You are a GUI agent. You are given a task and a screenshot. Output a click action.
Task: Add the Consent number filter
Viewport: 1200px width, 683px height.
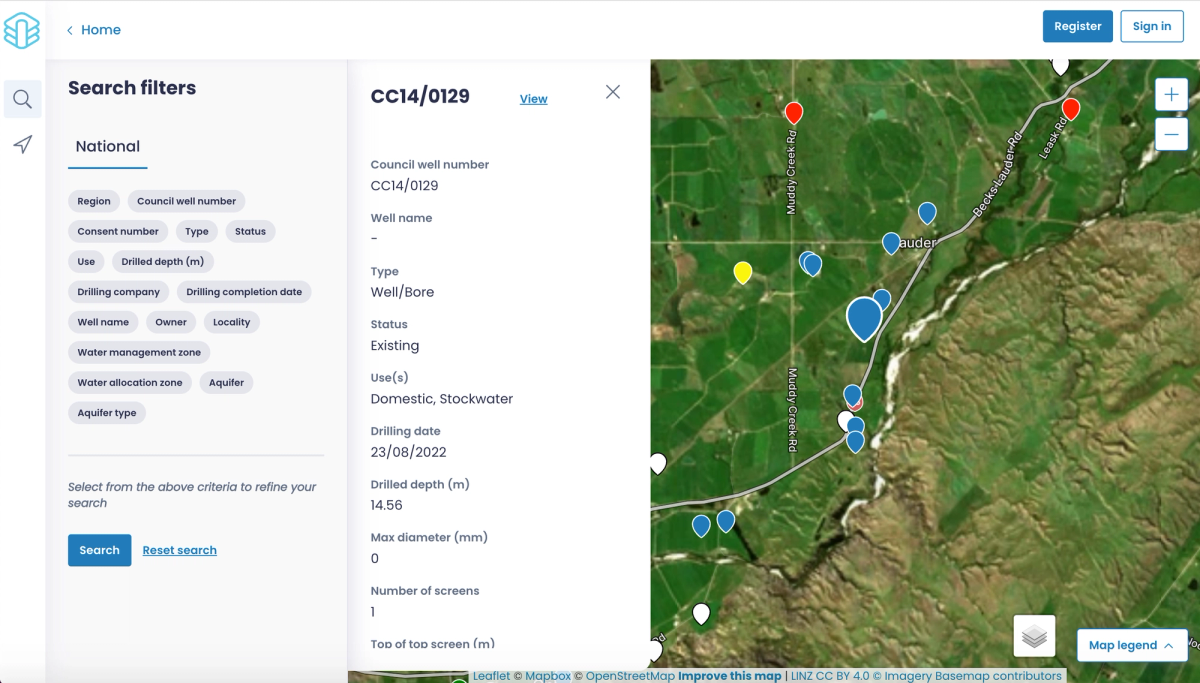[x=118, y=231]
